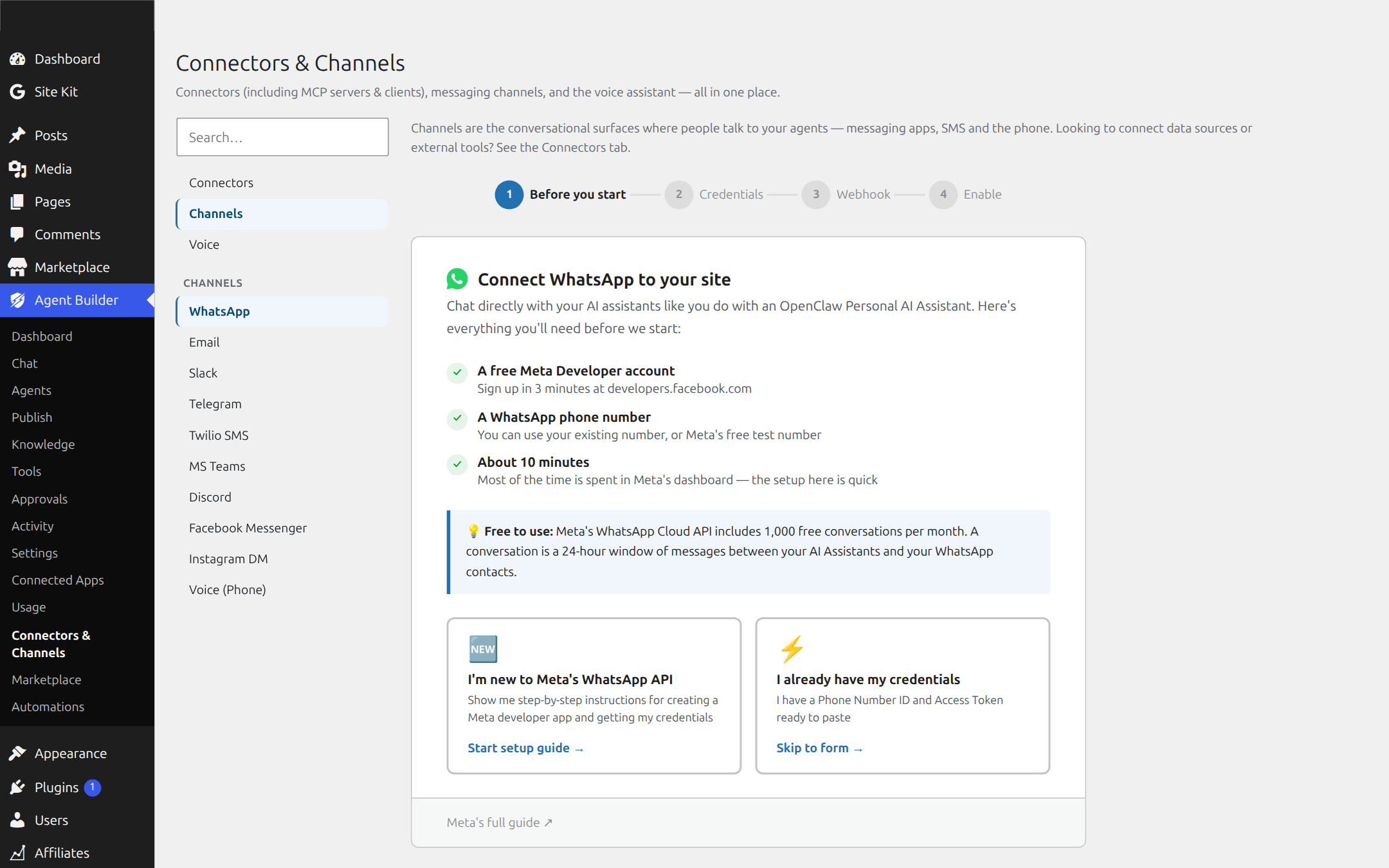This screenshot has height=868, width=1389.
Task: Click the lightning bolt icon in the credentials card
Action: tap(792, 649)
